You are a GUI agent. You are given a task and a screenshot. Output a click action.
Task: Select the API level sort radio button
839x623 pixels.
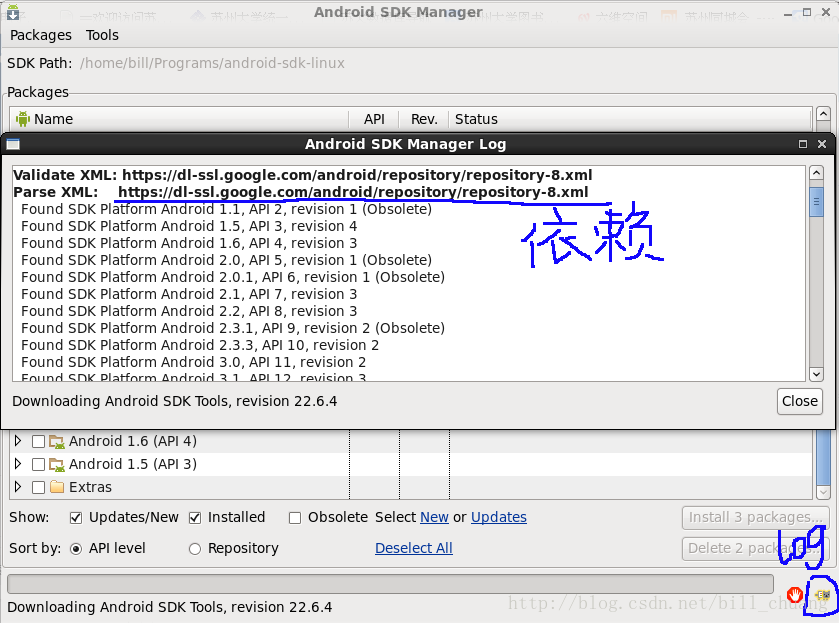[x=76, y=549]
